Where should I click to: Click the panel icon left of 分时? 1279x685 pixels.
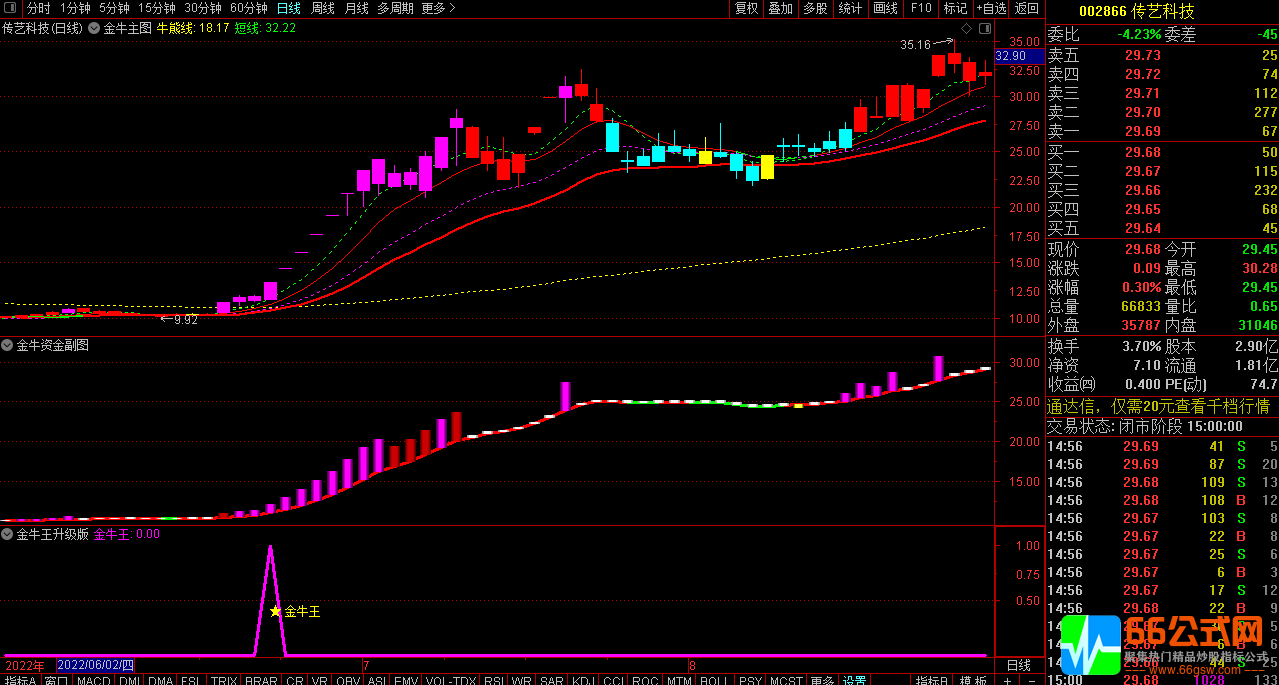(x=12, y=8)
